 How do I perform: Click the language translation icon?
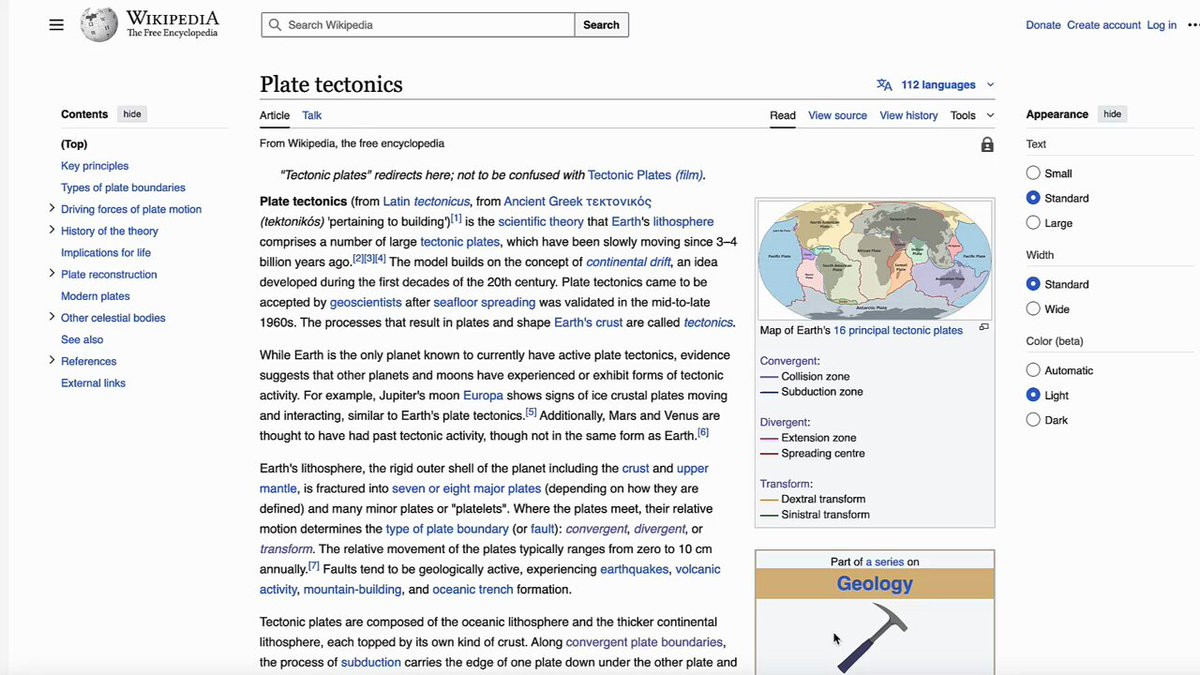point(884,85)
